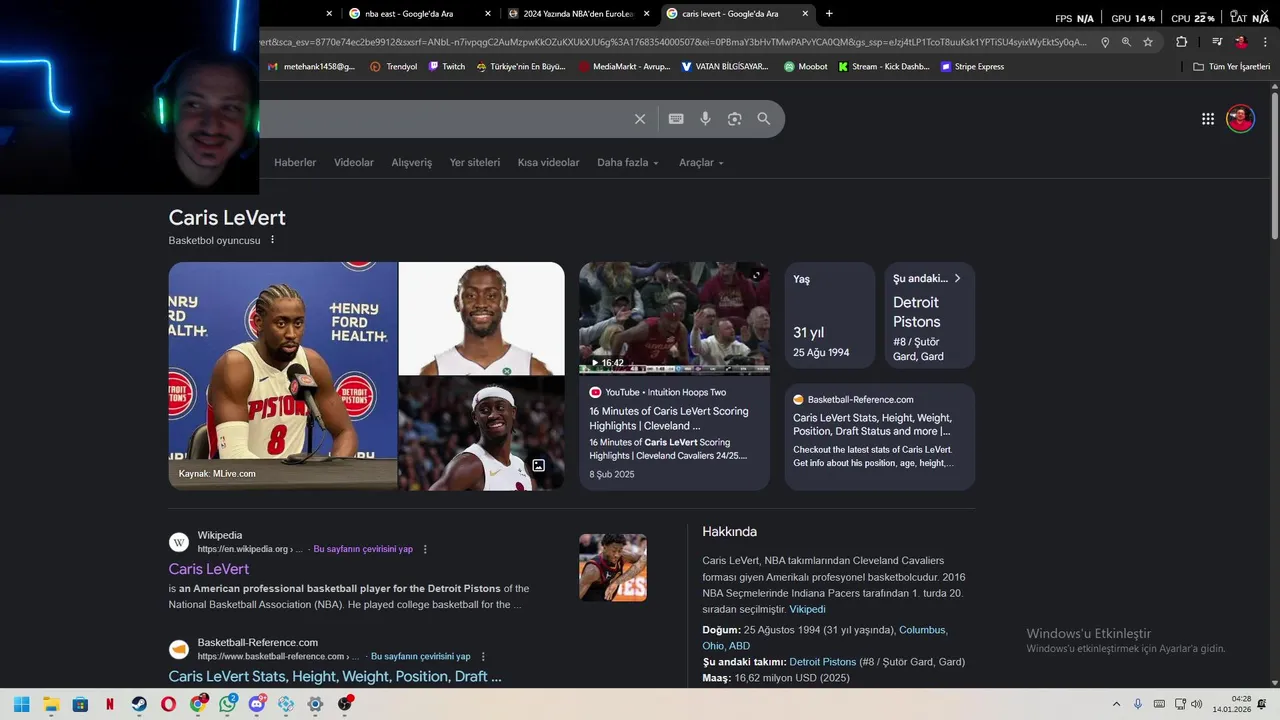Open the Google account avatar menu
This screenshot has height=720, width=1280.
pyautogui.click(x=1240, y=119)
